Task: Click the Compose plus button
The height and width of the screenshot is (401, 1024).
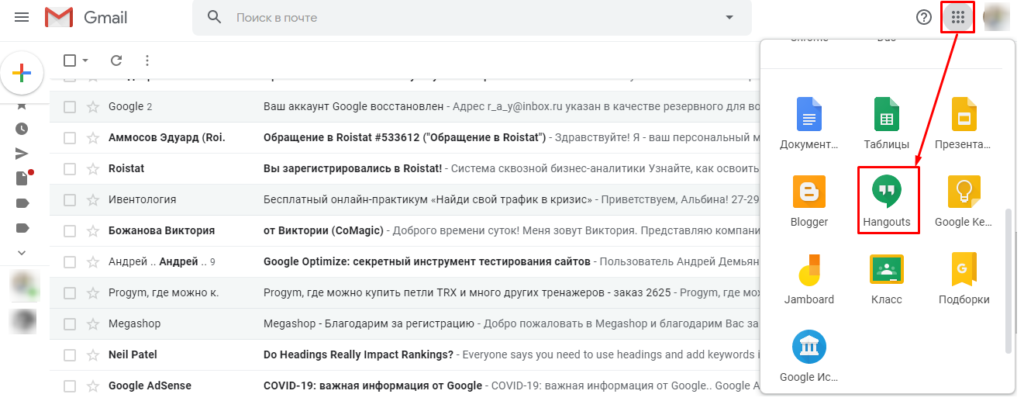Action: tap(21, 73)
